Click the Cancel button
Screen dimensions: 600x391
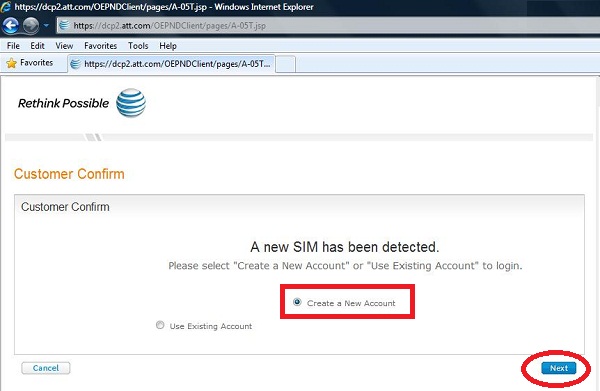pos(46,368)
